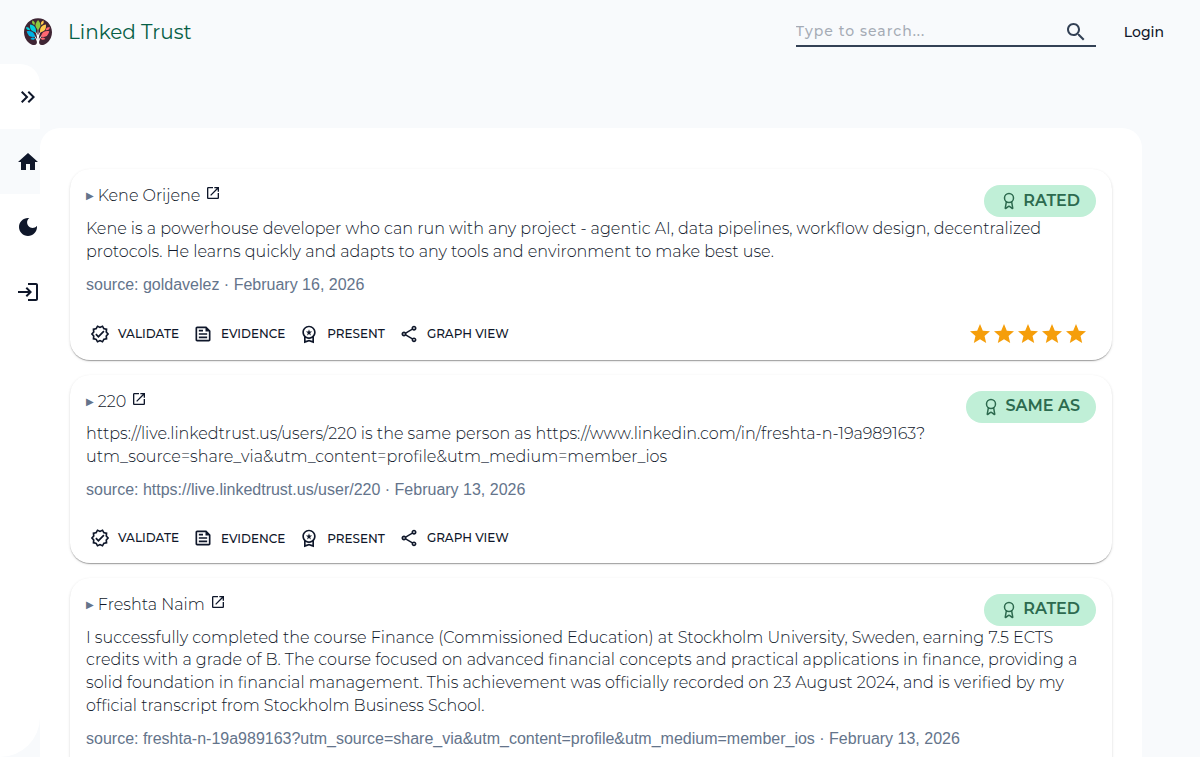The height and width of the screenshot is (757, 1200).
Task: Click the fifth star rating on Kene's claim
Action: point(1076,334)
